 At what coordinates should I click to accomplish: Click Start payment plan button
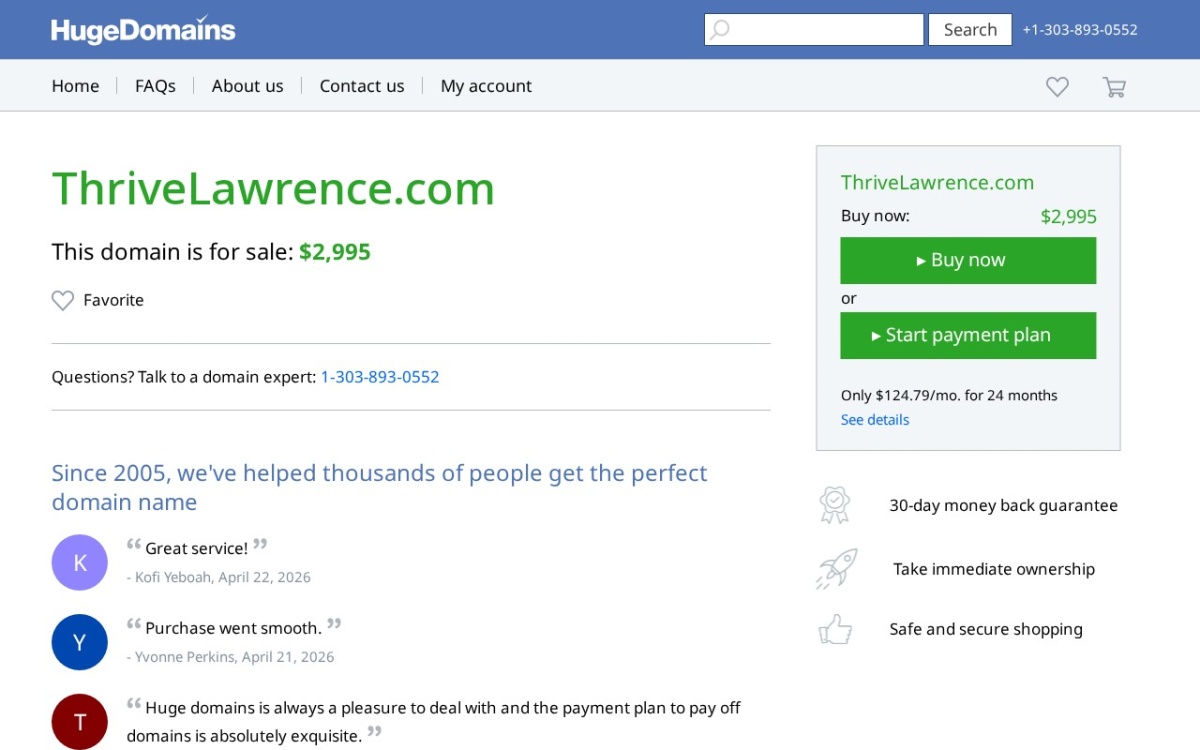tap(968, 335)
